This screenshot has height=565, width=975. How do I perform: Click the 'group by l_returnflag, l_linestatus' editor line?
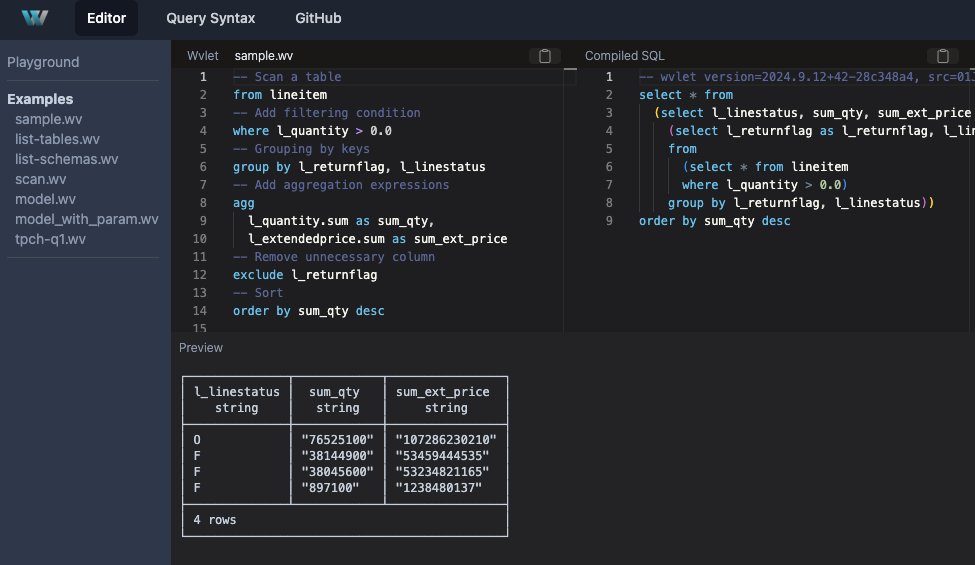(359, 167)
